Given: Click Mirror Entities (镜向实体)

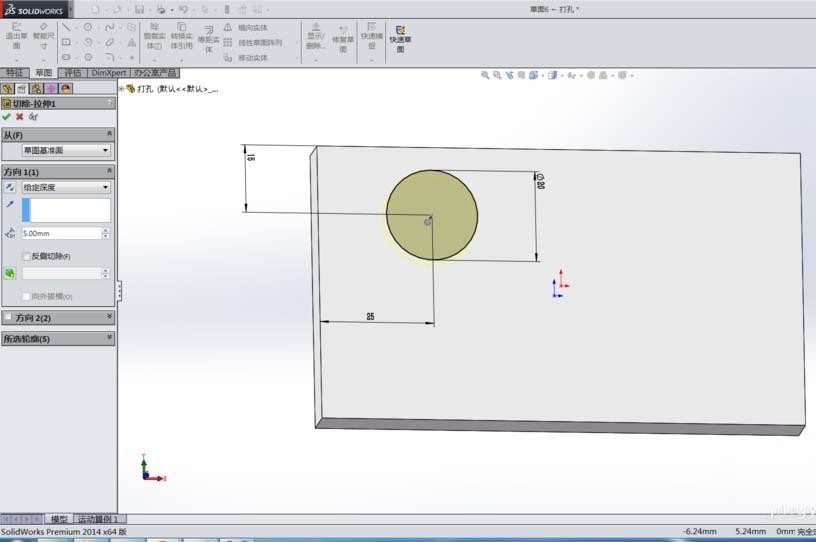Looking at the screenshot, I should pos(246,28).
